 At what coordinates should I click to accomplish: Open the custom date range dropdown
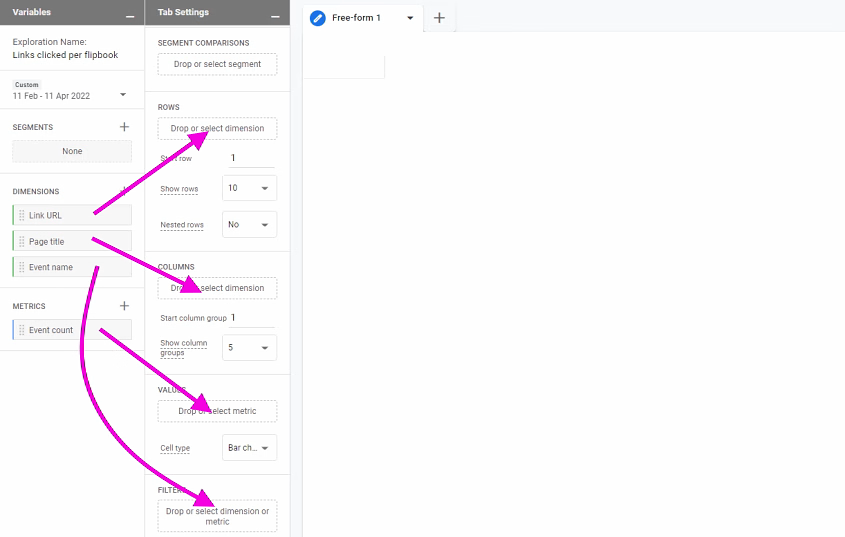[x=123, y=95]
